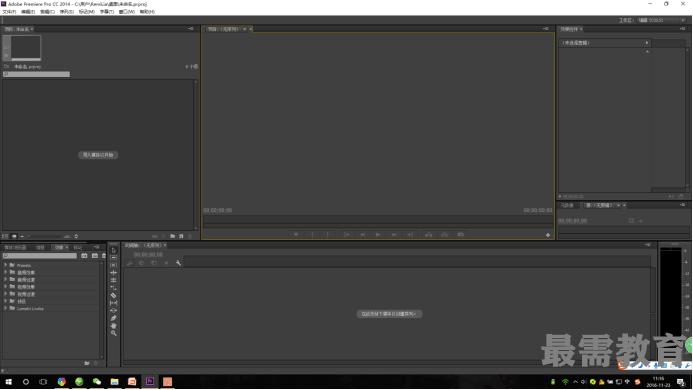Click Step Back one frame button

[x=362, y=235]
